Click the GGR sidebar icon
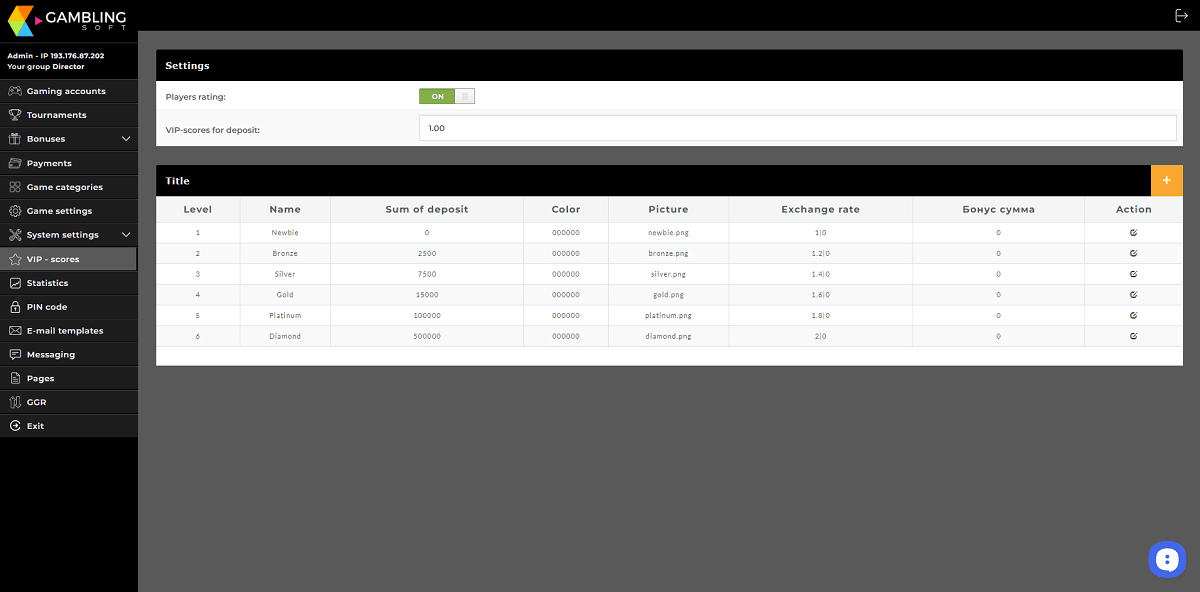The width and height of the screenshot is (1200, 592). [15, 402]
